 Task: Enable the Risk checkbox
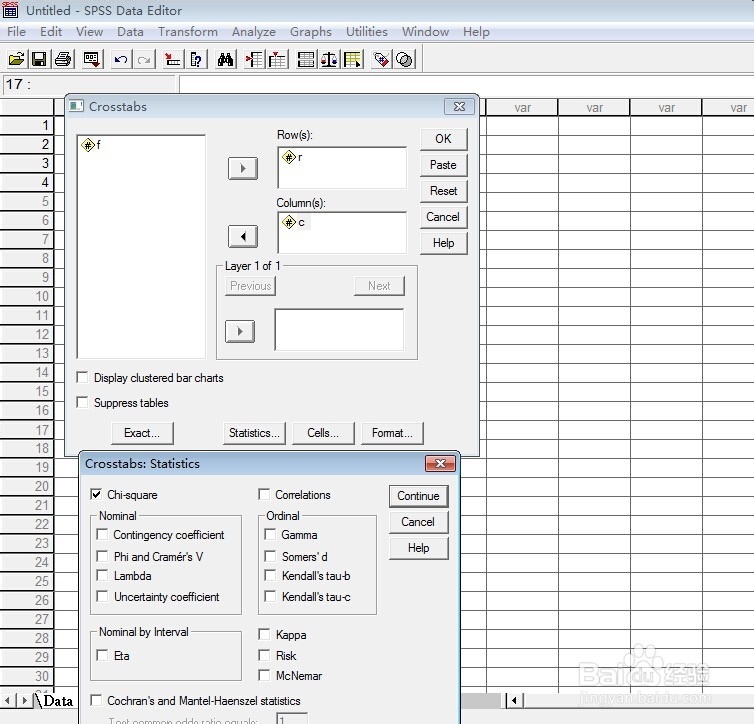pos(264,655)
